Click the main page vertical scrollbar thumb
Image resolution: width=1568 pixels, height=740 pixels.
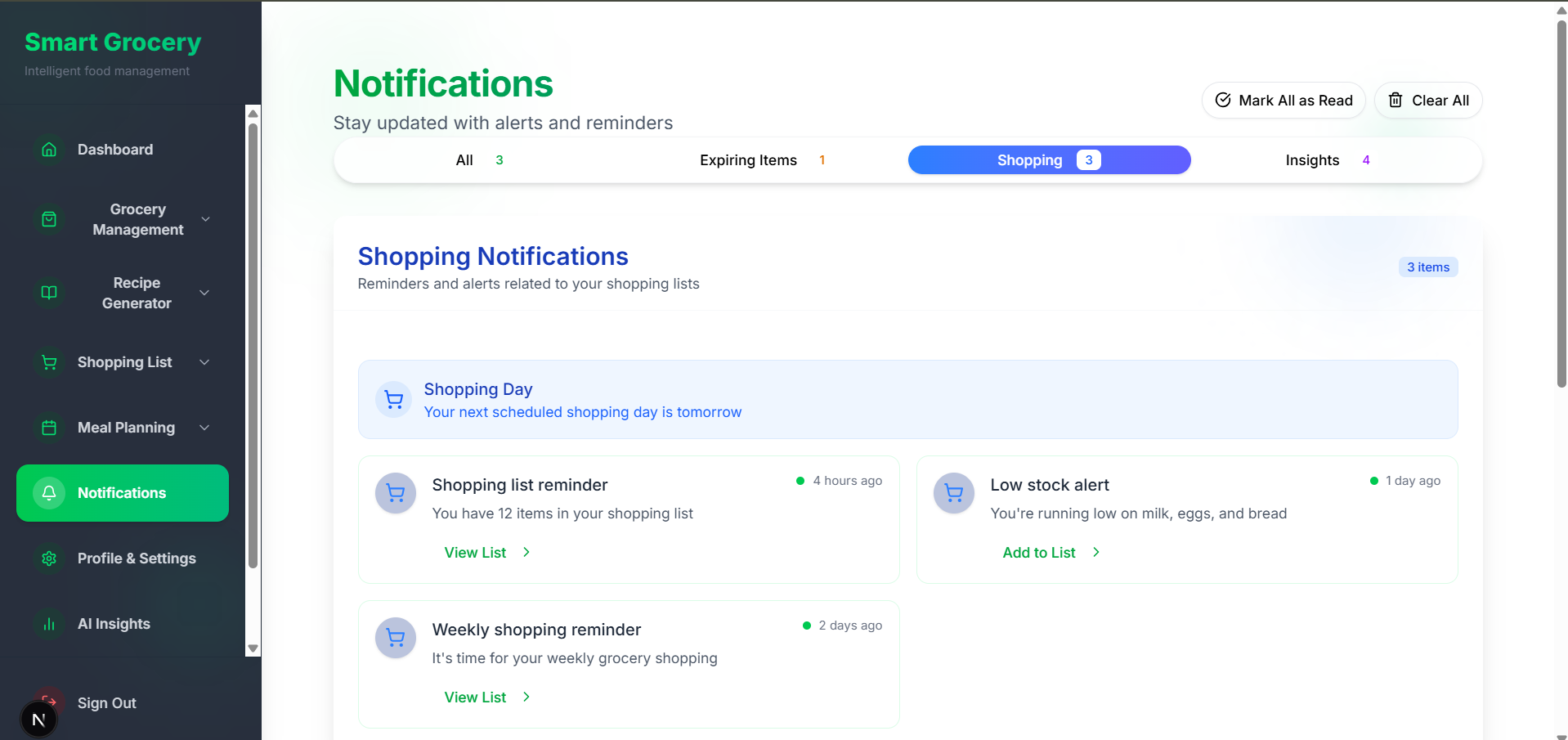pos(1561,203)
